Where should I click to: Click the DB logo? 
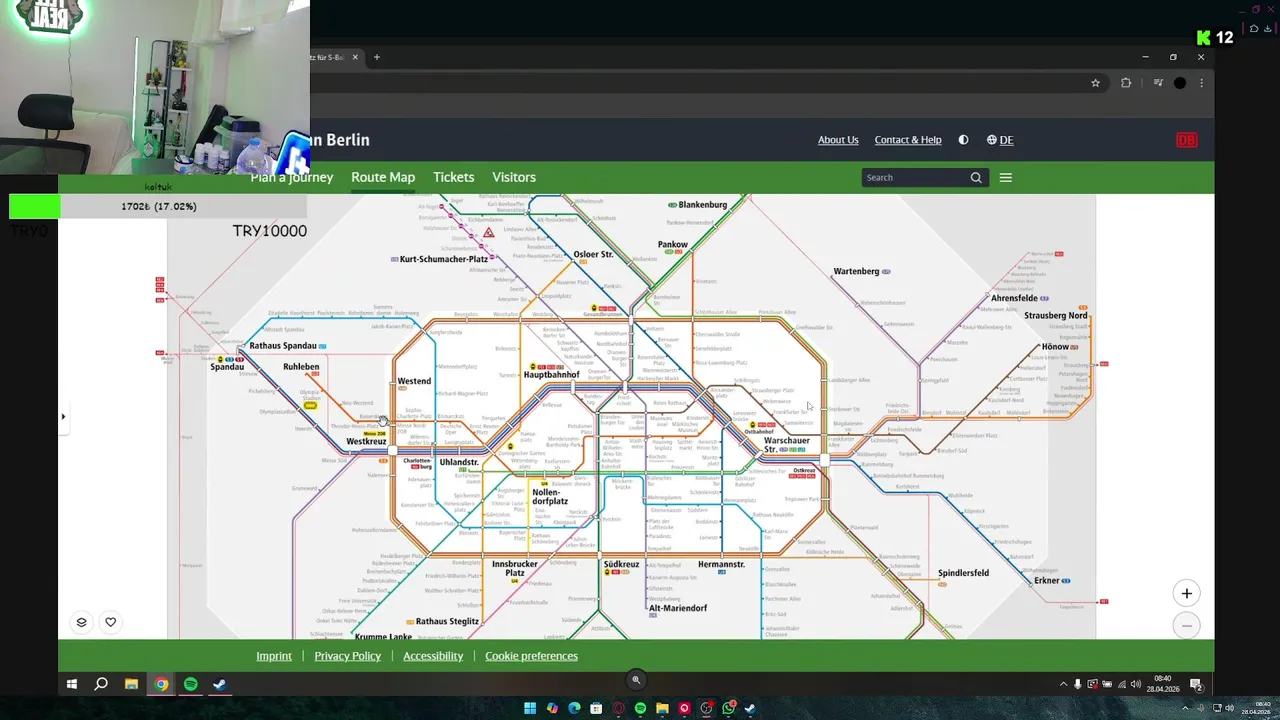1187,140
